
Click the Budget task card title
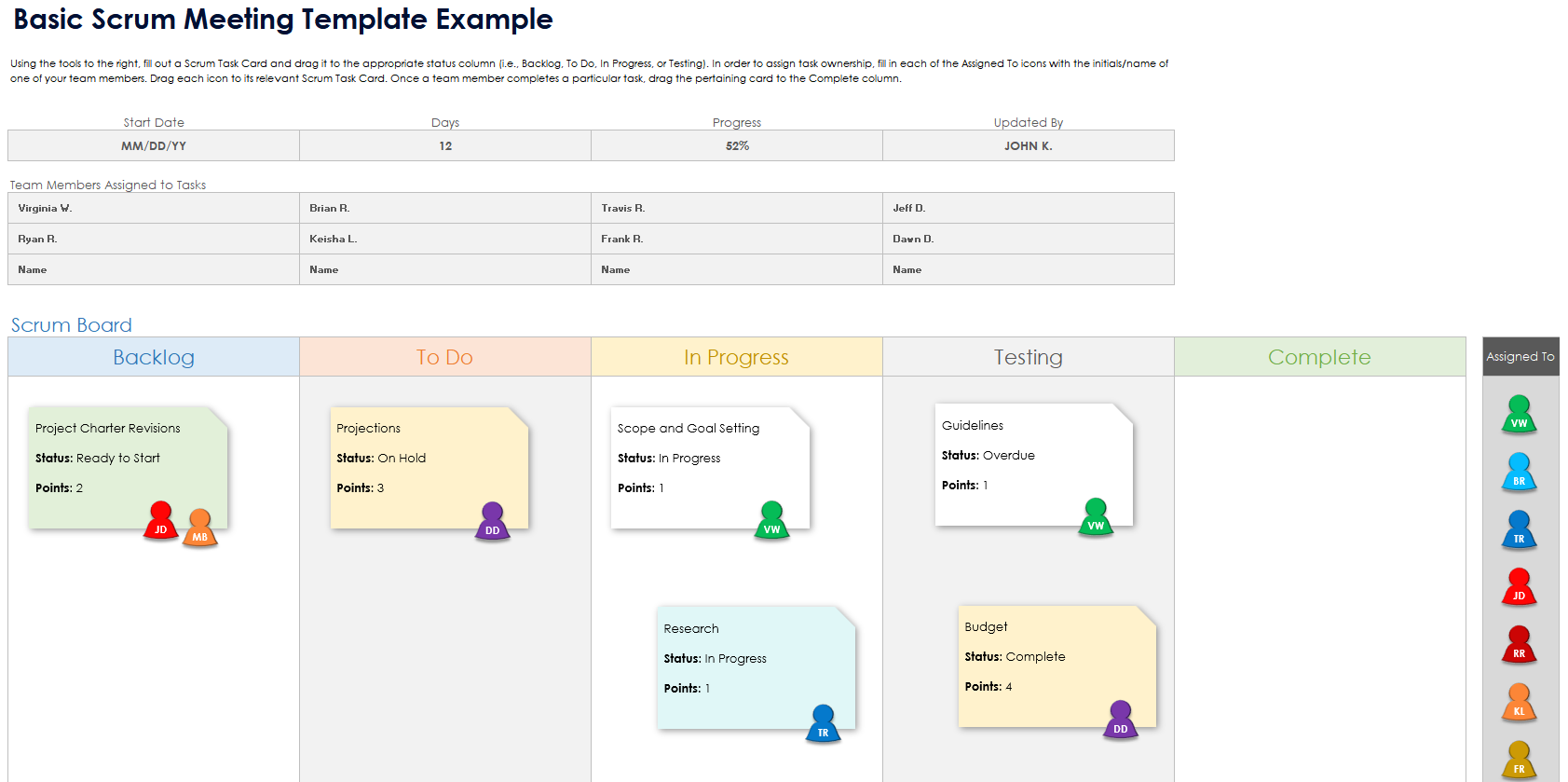986,627
